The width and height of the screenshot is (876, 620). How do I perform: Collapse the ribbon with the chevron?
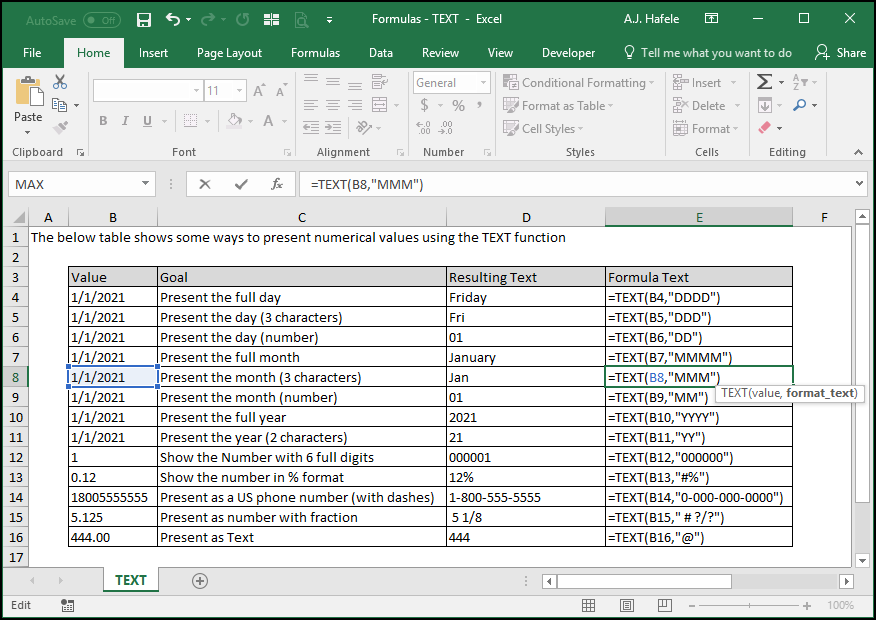(x=859, y=152)
